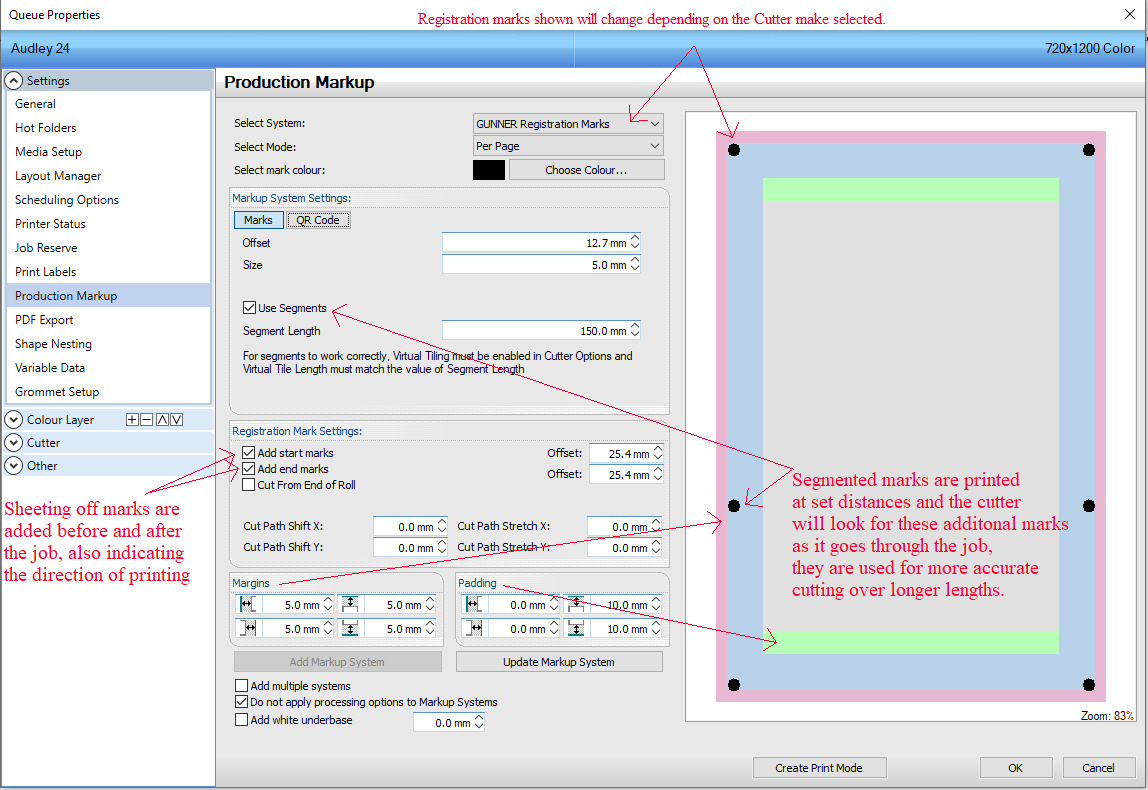Open PDF Export settings

coord(108,319)
